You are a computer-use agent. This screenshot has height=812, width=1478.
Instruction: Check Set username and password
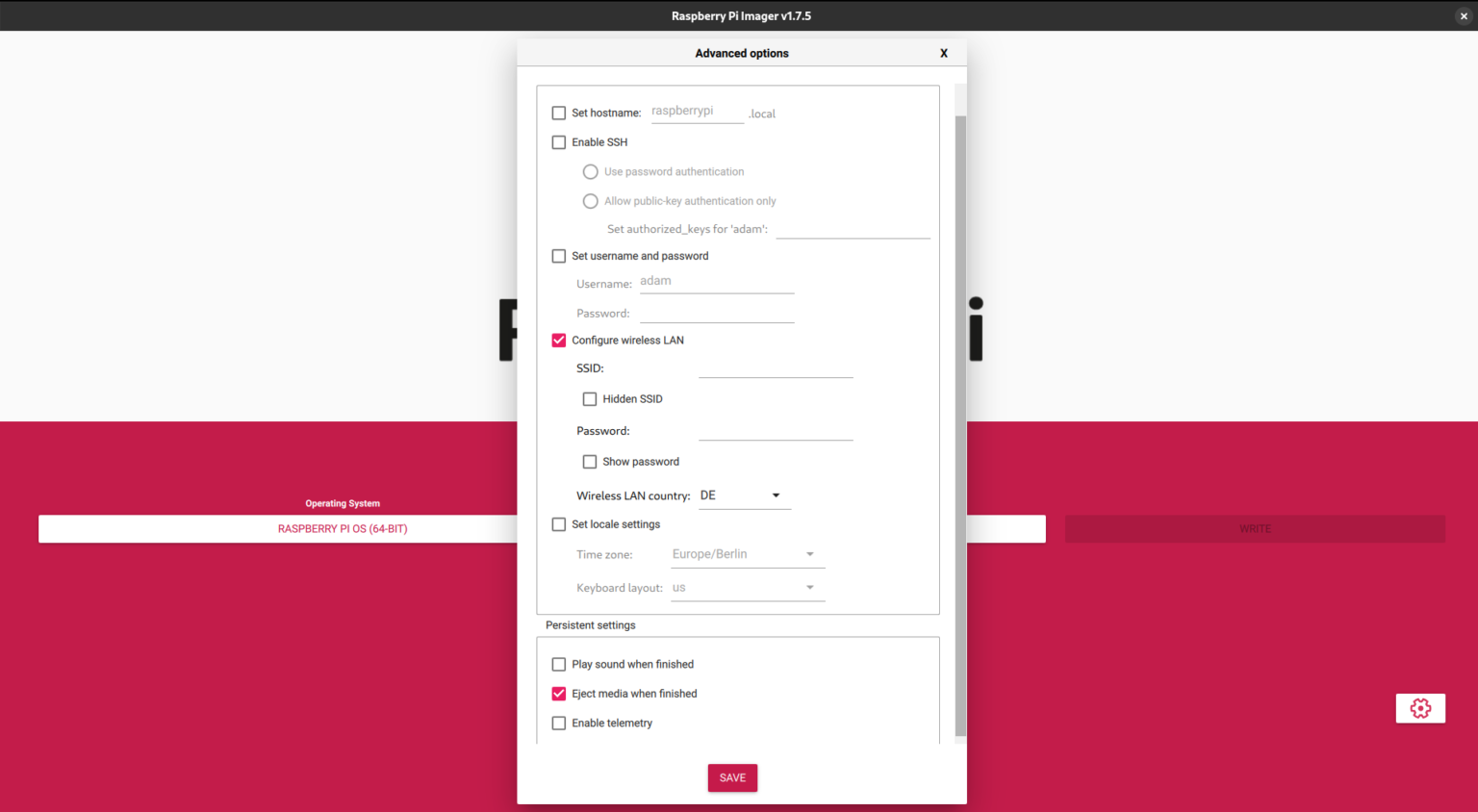(x=559, y=256)
